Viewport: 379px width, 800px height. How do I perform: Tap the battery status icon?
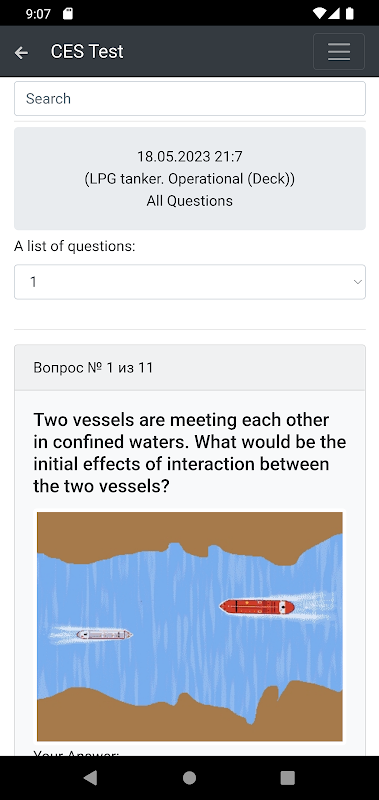pyautogui.click(x=350, y=13)
